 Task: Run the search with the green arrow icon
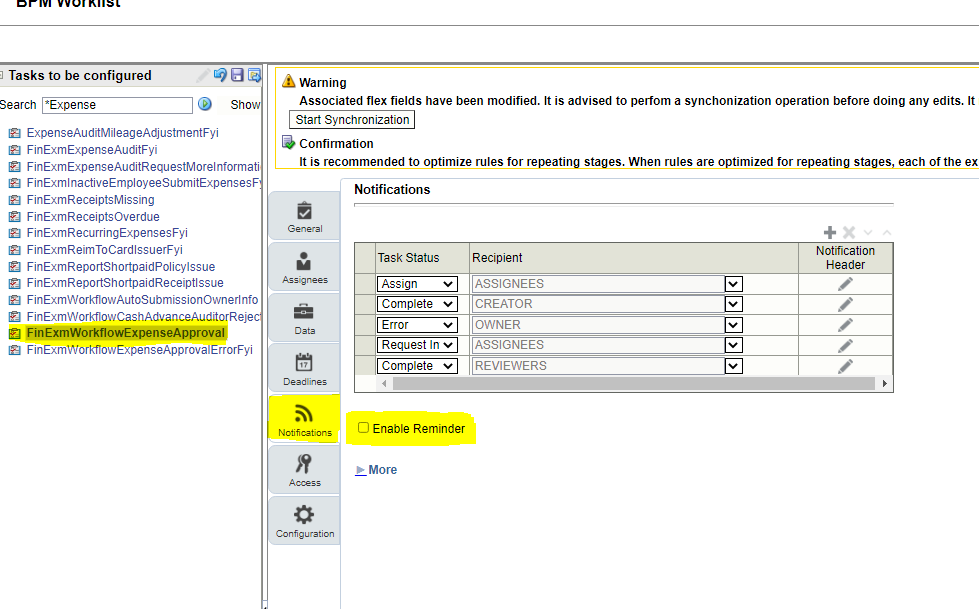click(205, 104)
